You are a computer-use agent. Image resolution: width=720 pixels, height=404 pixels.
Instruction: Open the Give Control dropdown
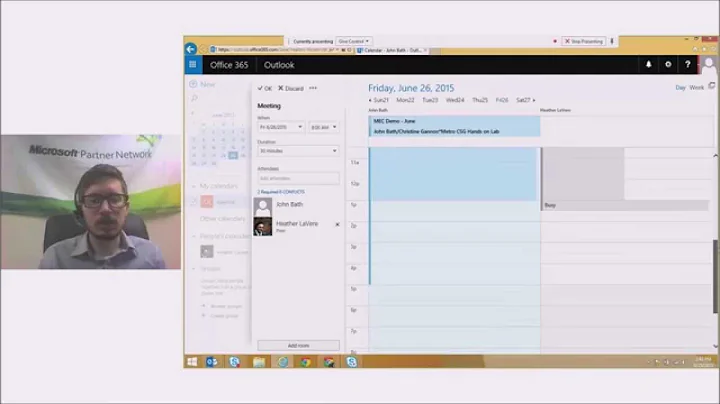[354, 41]
